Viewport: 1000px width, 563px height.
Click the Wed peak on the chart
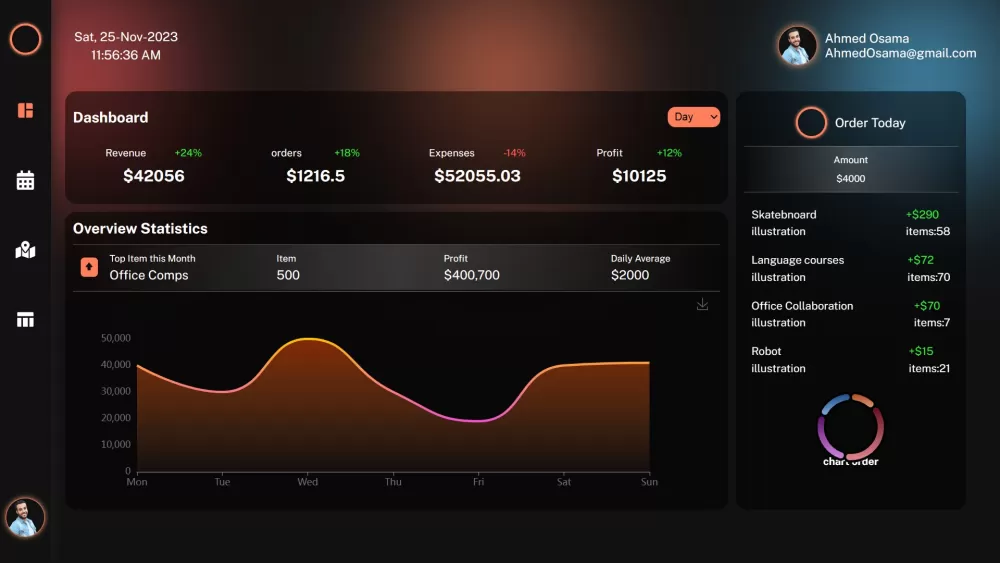308,339
